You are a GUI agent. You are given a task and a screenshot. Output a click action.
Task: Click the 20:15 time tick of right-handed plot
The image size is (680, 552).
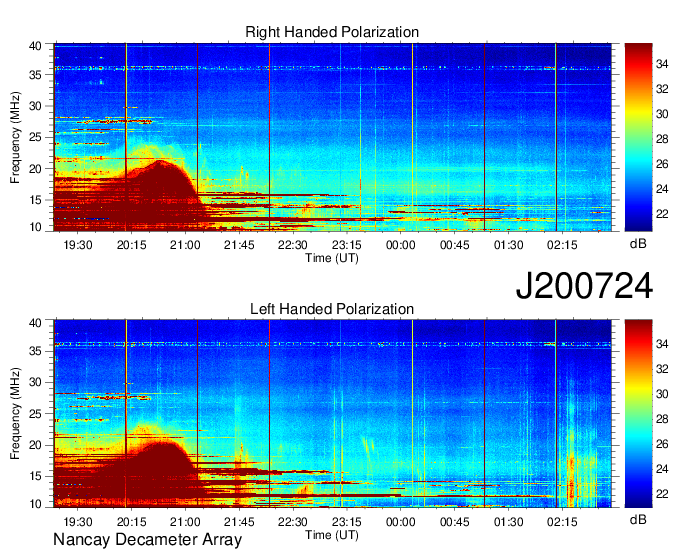click(132, 245)
